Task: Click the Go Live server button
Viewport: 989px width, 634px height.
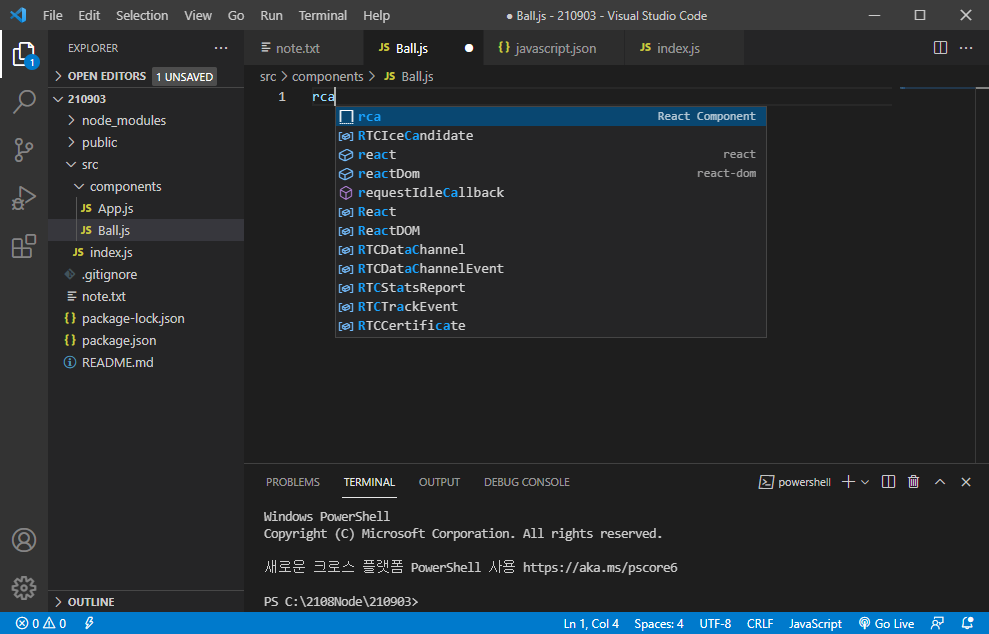Action: click(x=886, y=623)
